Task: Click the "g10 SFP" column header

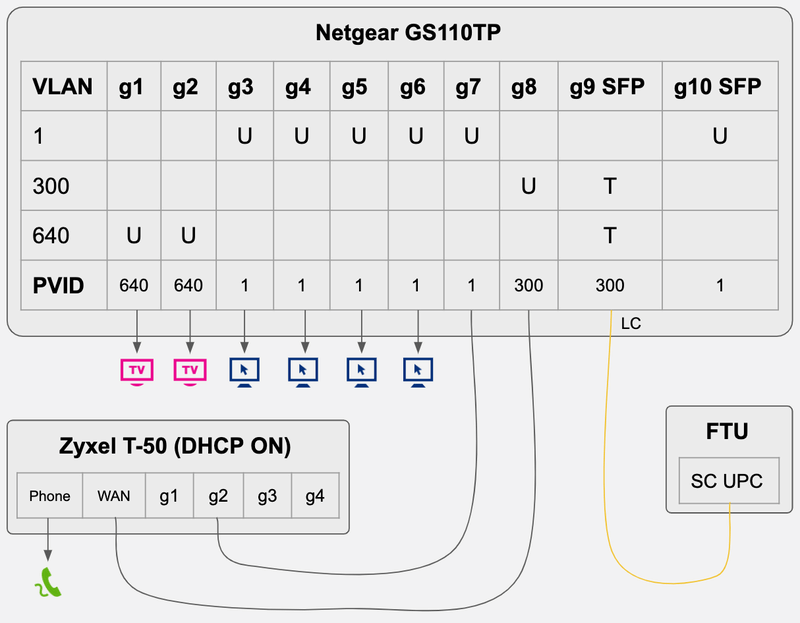Action: 720,86
